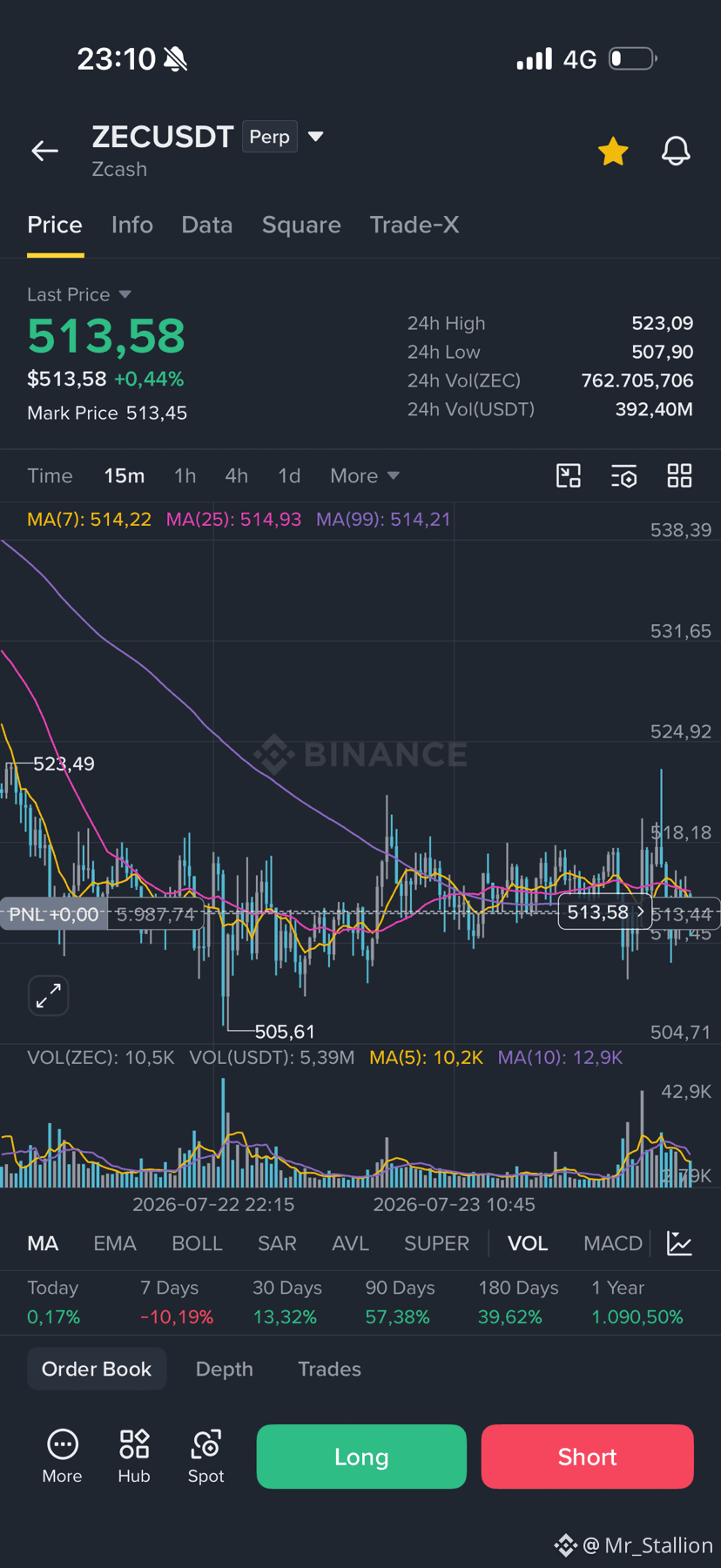Tap the green Long button
This screenshot has width=721, height=1568.
[361, 1457]
